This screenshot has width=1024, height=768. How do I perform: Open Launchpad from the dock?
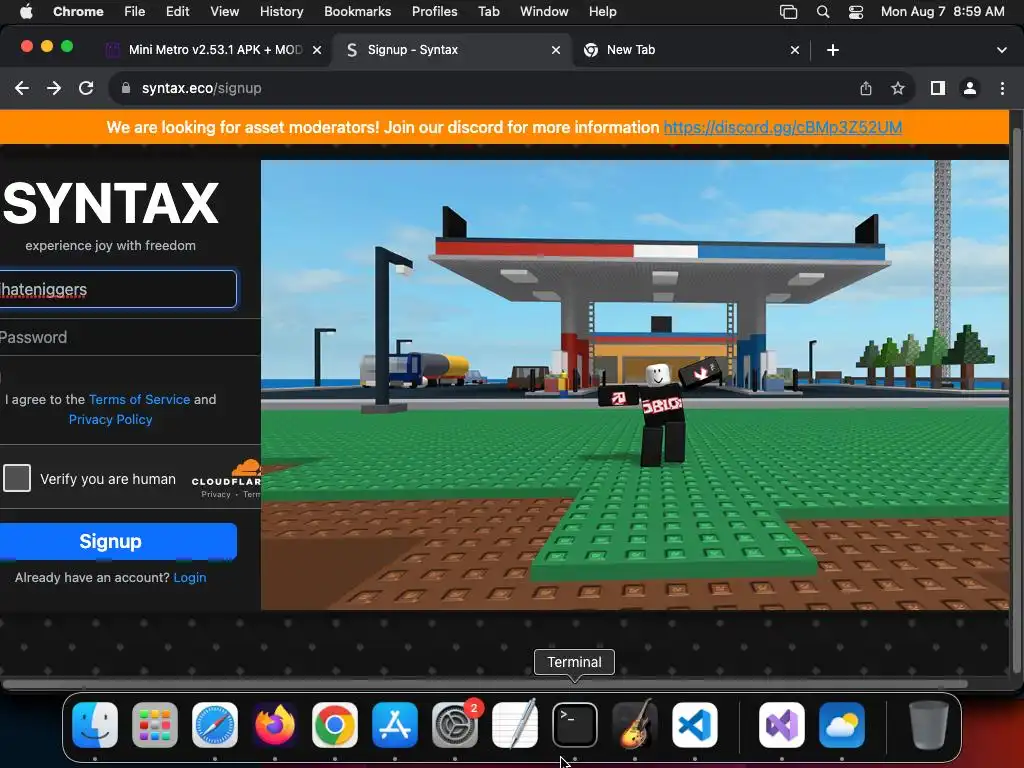155,725
